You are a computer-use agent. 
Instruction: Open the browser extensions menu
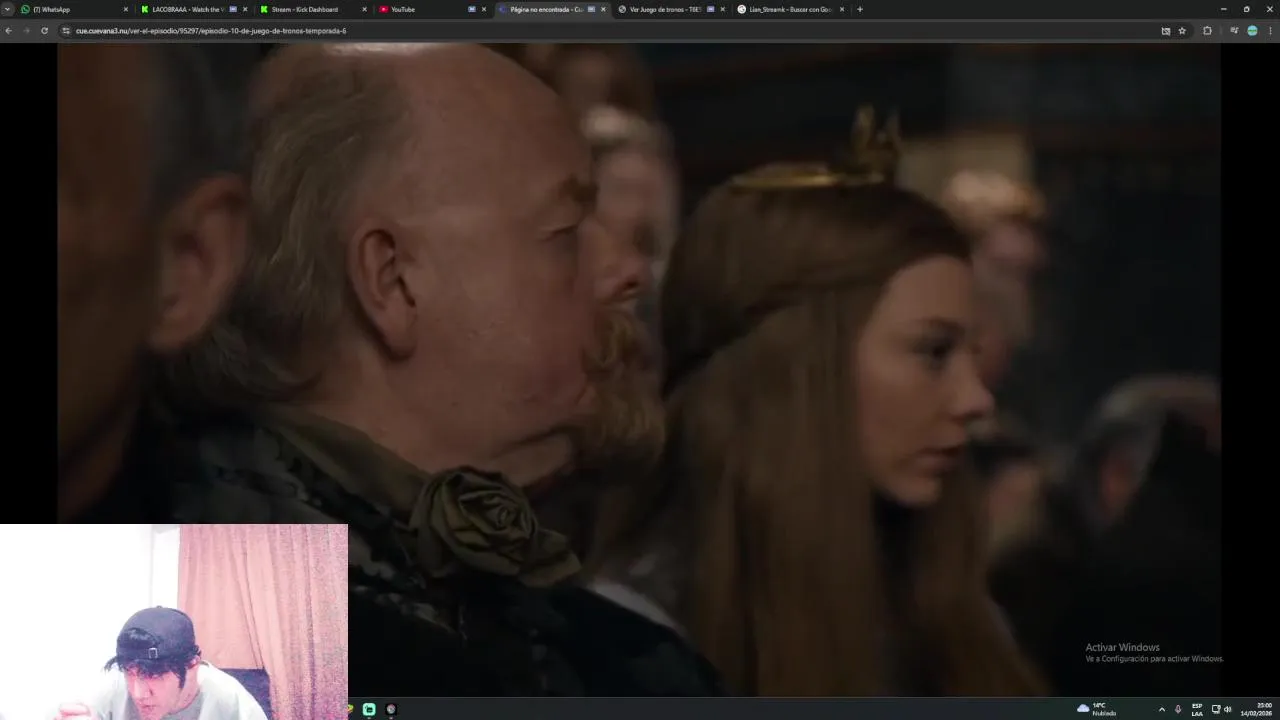tap(1207, 31)
